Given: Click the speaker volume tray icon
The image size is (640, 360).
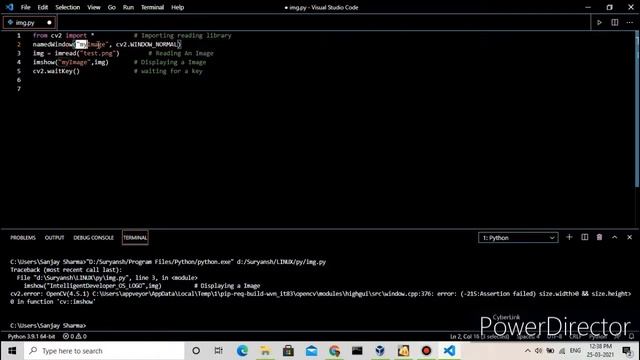Looking at the screenshot, I should (x=538, y=351).
